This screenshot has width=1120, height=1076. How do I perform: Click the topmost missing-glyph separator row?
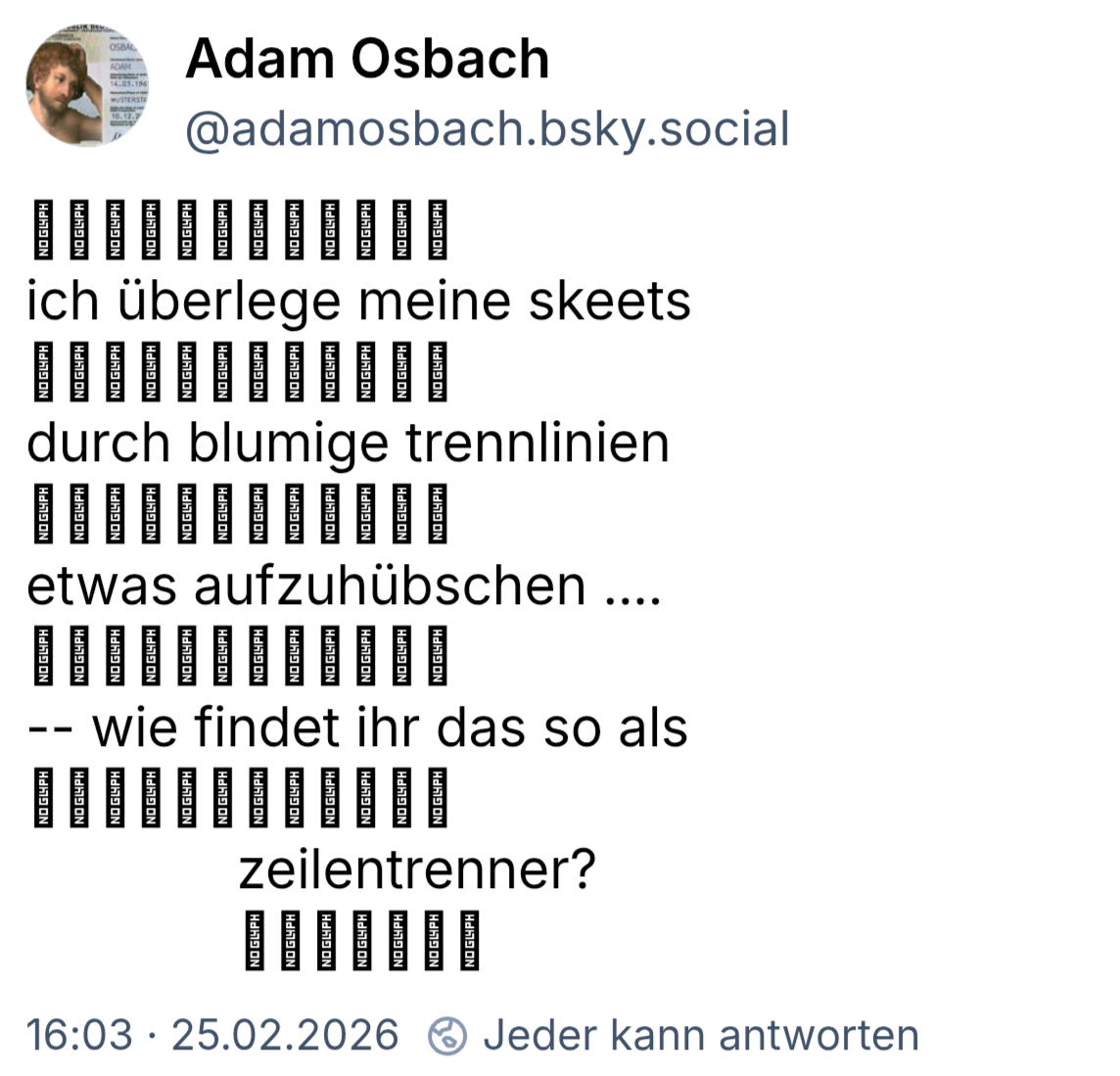click(240, 230)
